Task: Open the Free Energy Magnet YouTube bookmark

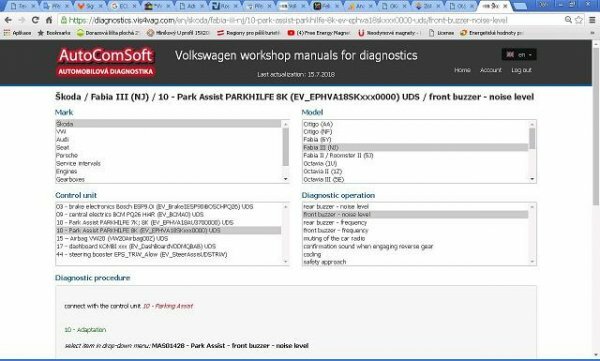Action: click(319, 33)
